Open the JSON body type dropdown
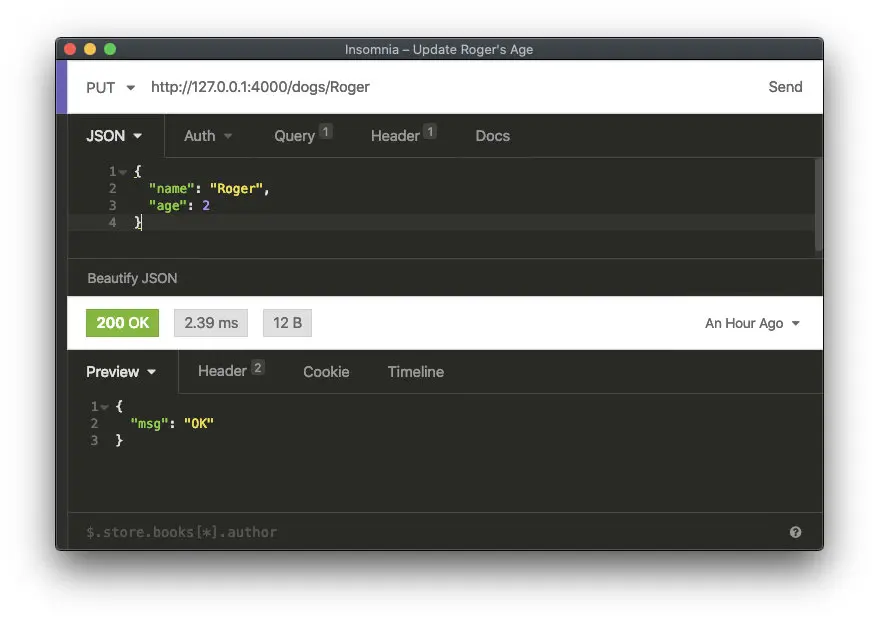This screenshot has width=879, height=624. [114, 136]
